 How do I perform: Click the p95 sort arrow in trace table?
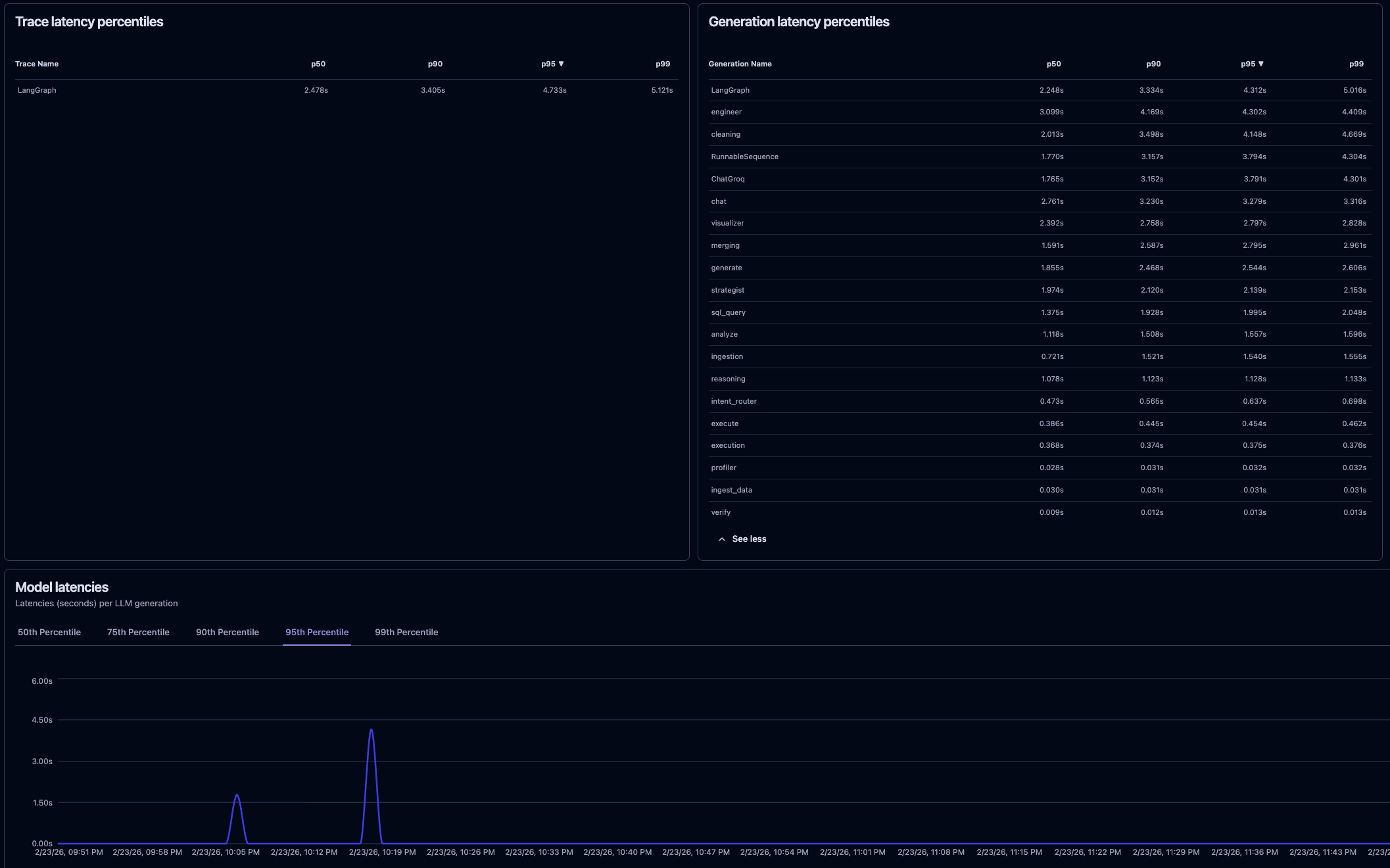point(562,64)
